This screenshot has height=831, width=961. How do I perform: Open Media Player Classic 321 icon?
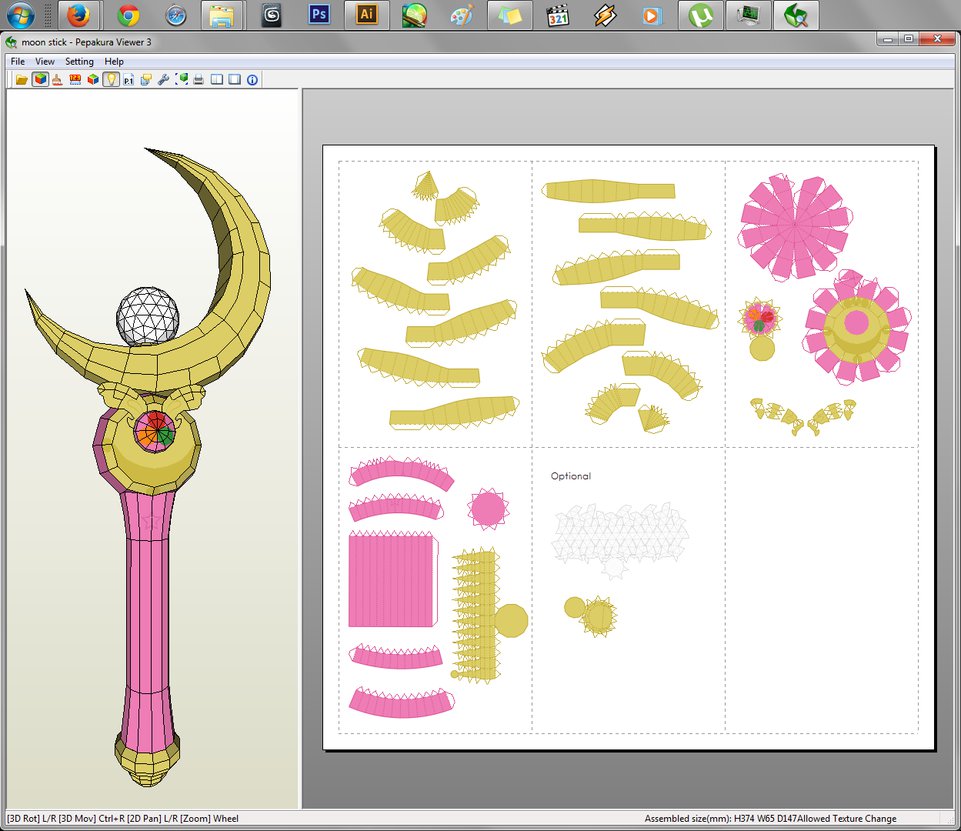pyautogui.click(x=557, y=15)
